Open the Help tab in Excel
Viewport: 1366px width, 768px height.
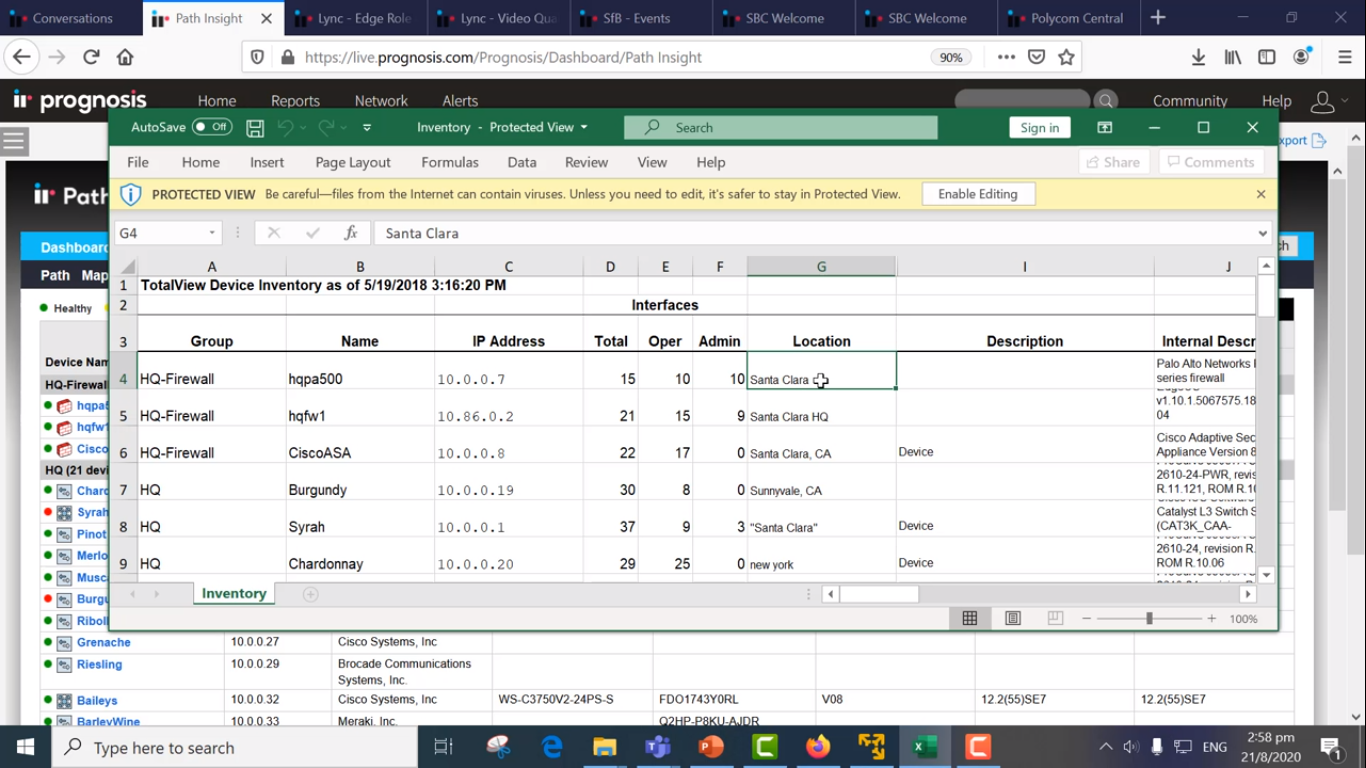pos(711,162)
